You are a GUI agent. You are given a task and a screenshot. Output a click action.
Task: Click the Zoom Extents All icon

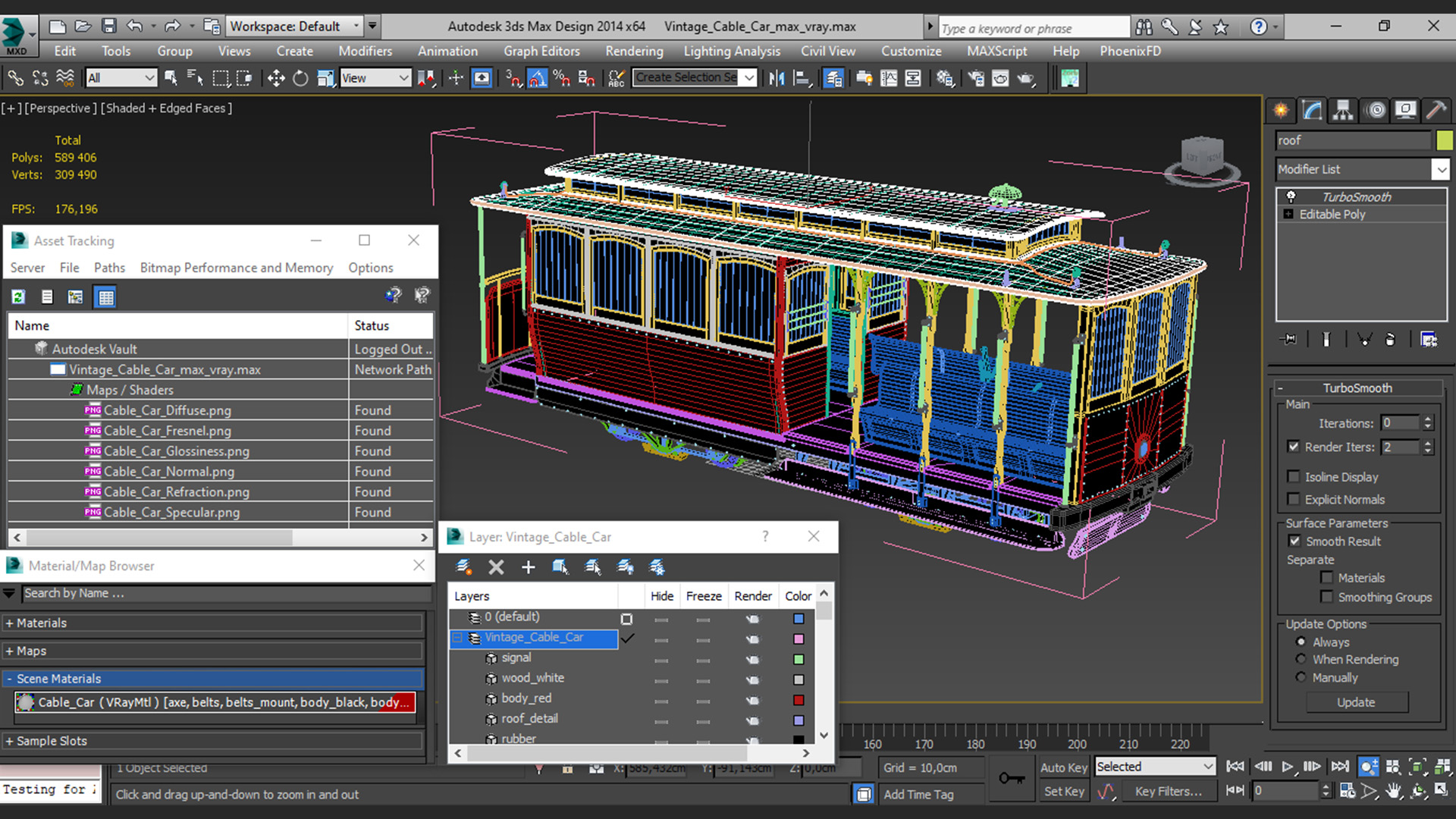1443,767
